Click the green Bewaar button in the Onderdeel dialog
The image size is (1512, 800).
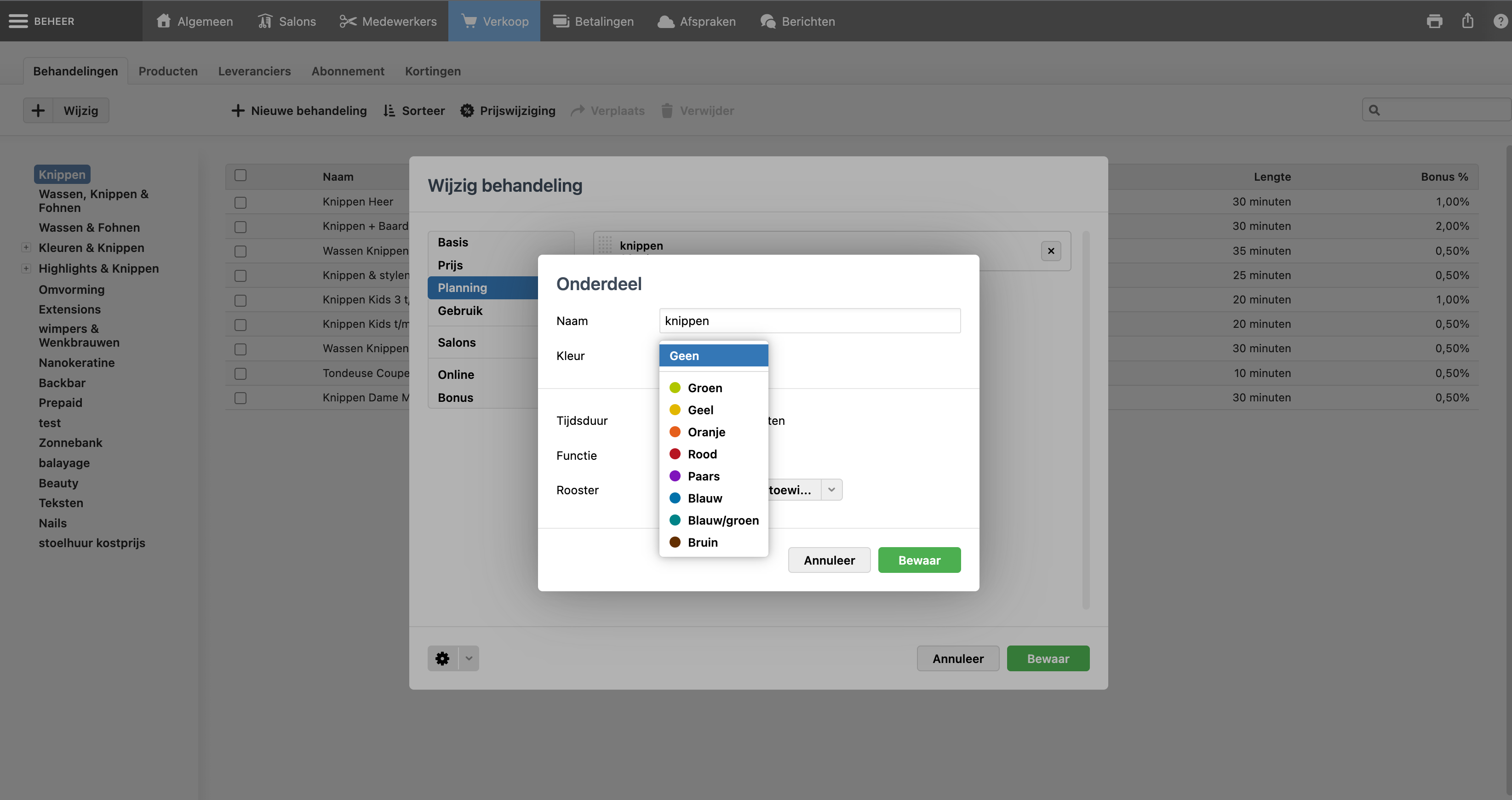(x=919, y=560)
